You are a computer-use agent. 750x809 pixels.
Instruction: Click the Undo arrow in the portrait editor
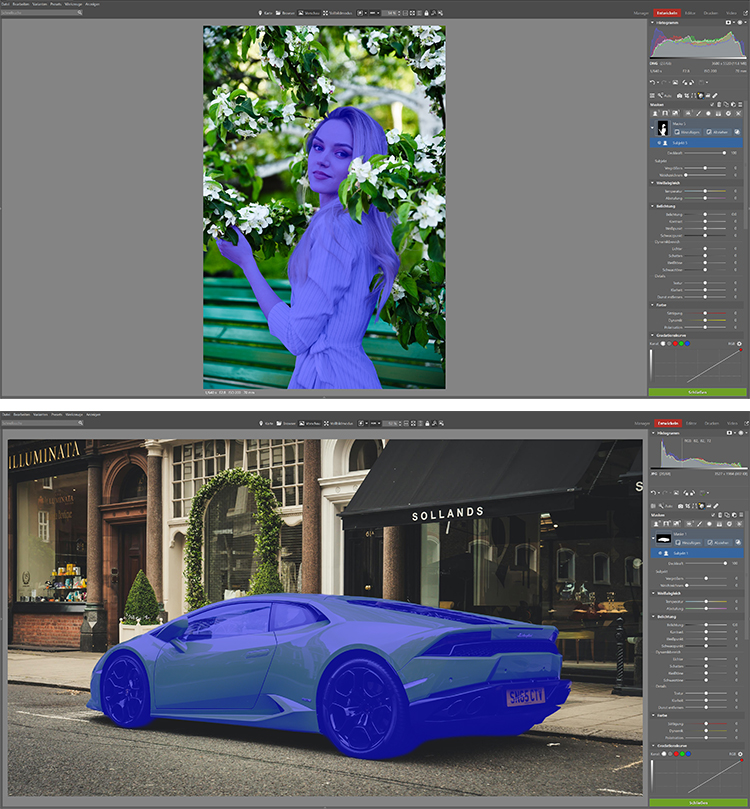653,82
